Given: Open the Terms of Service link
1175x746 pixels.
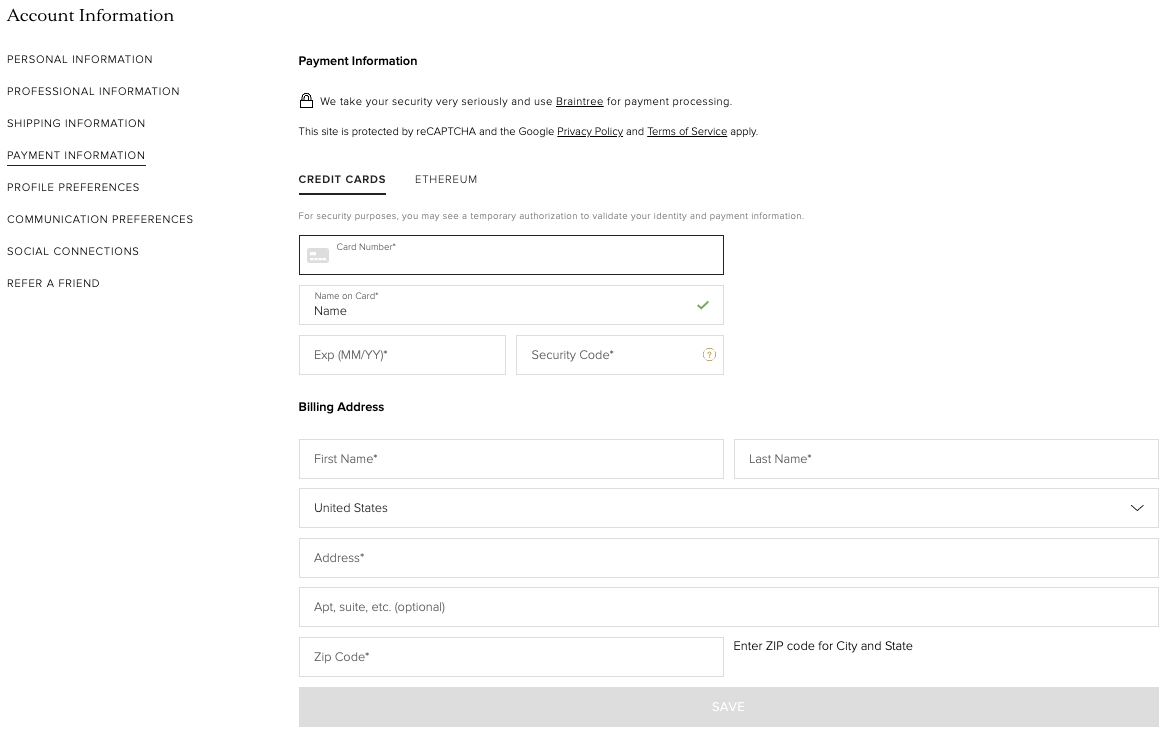Looking at the screenshot, I should click(x=687, y=131).
